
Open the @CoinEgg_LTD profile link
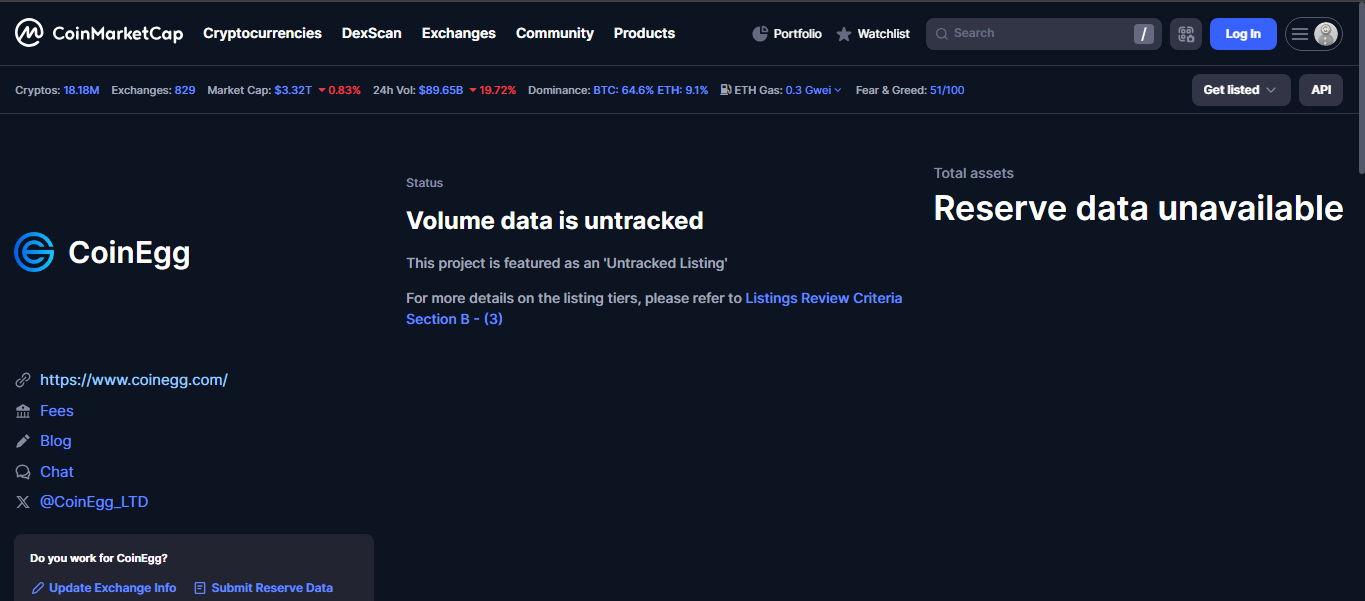point(94,502)
